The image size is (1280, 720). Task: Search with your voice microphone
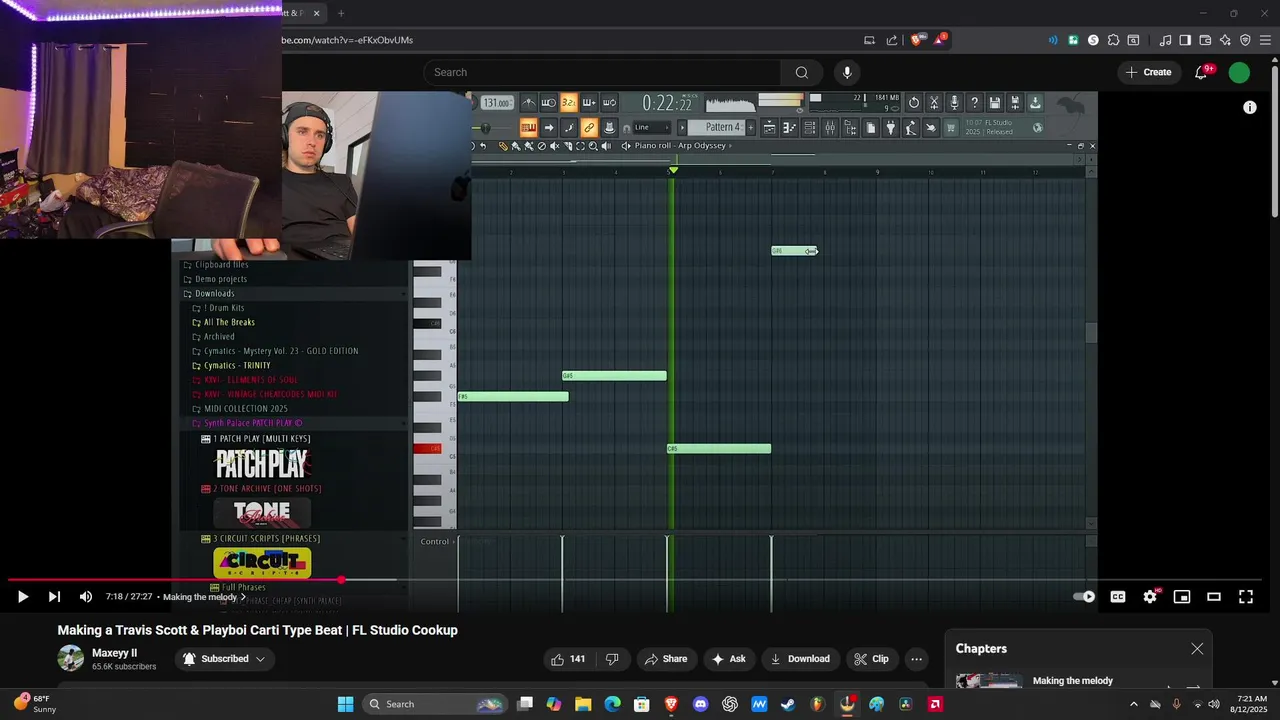pyautogui.click(x=847, y=72)
